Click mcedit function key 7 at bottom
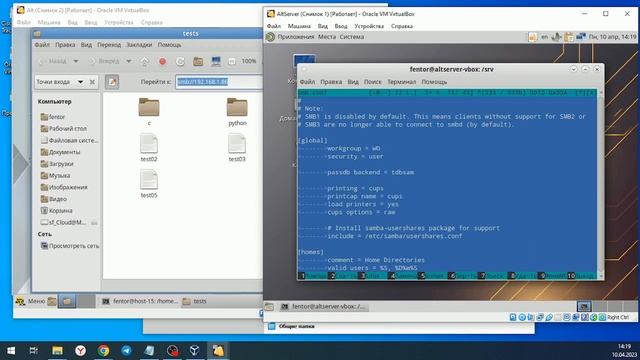Viewport: 640px width, 360px height. tap(493, 276)
